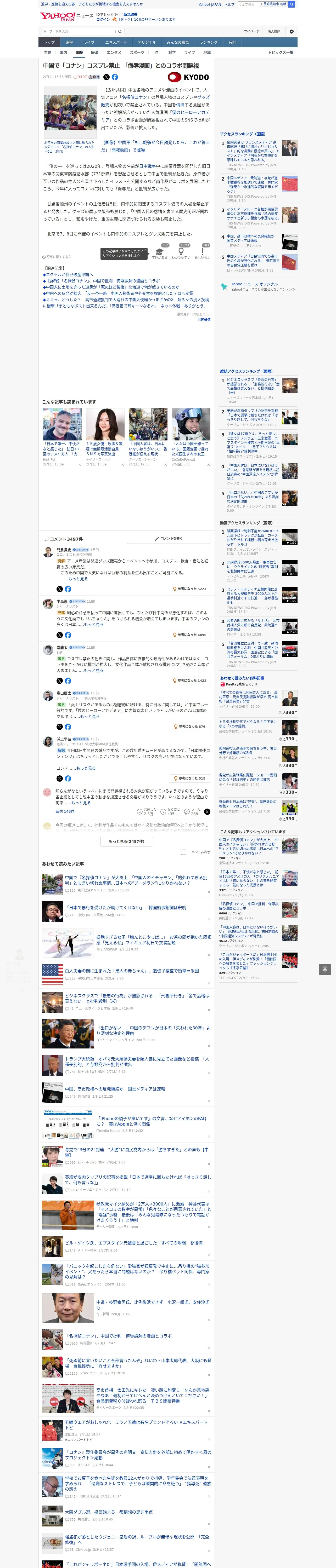This screenshot has height=1568, width=336.
Task: Switch to the エキスパート tab
Action: (x=116, y=43)
